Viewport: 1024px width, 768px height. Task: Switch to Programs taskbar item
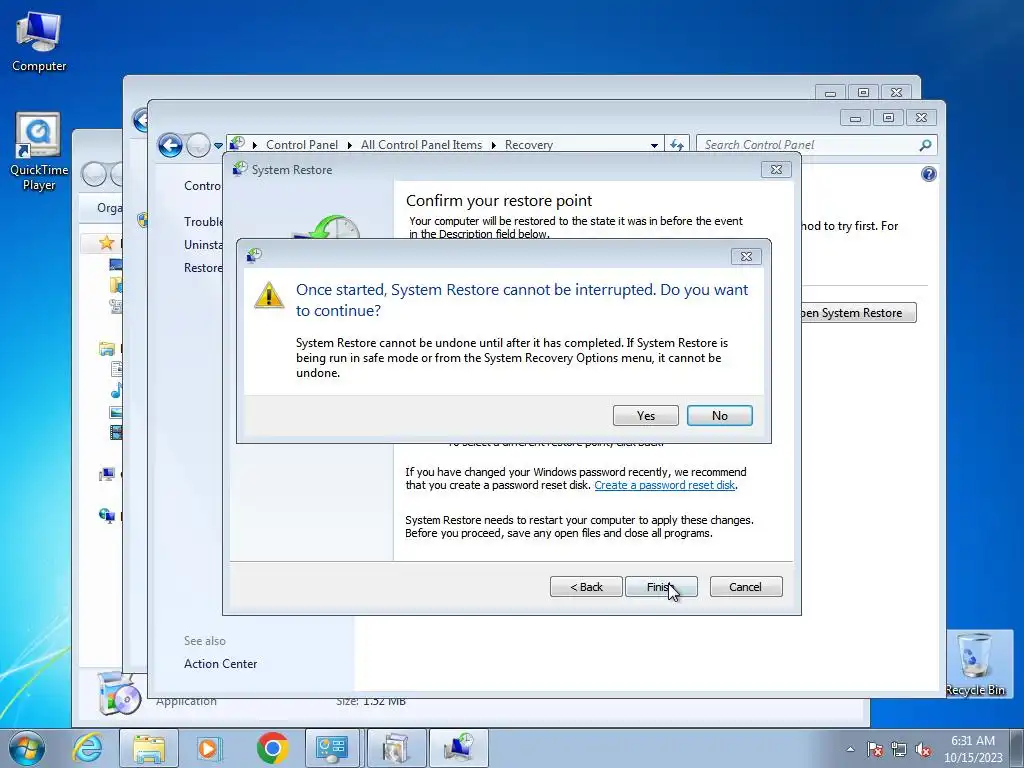395,748
